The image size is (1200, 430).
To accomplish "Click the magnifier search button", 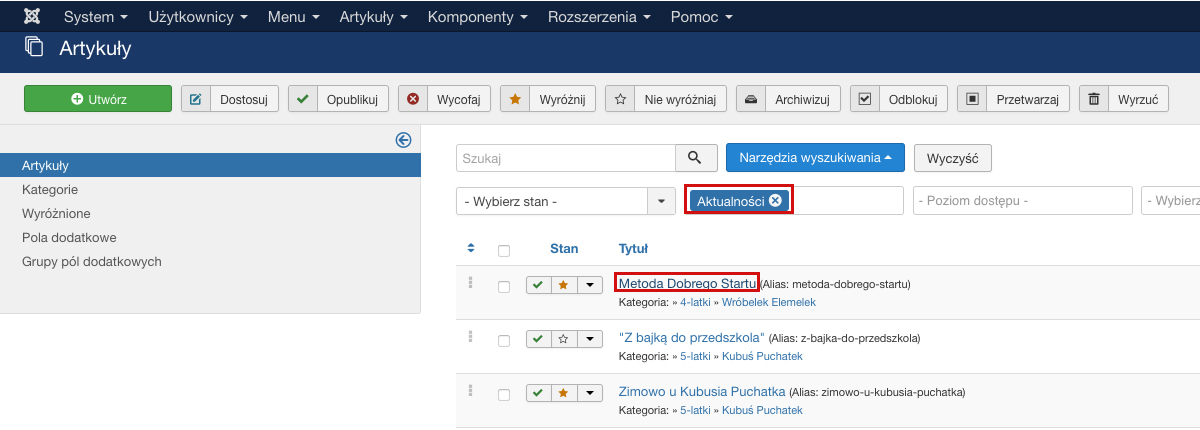I will 697,158.
